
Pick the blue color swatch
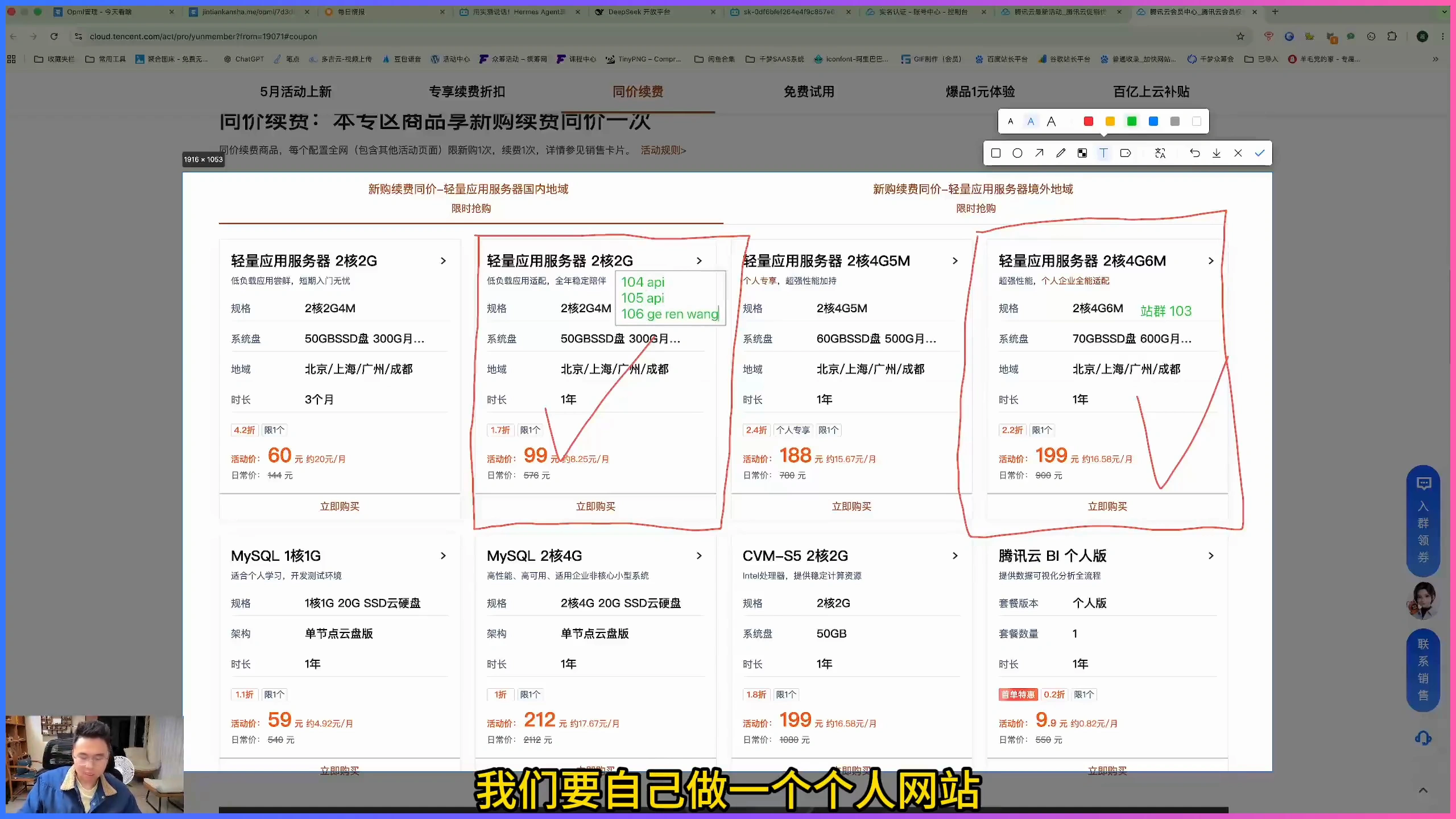point(1153,121)
